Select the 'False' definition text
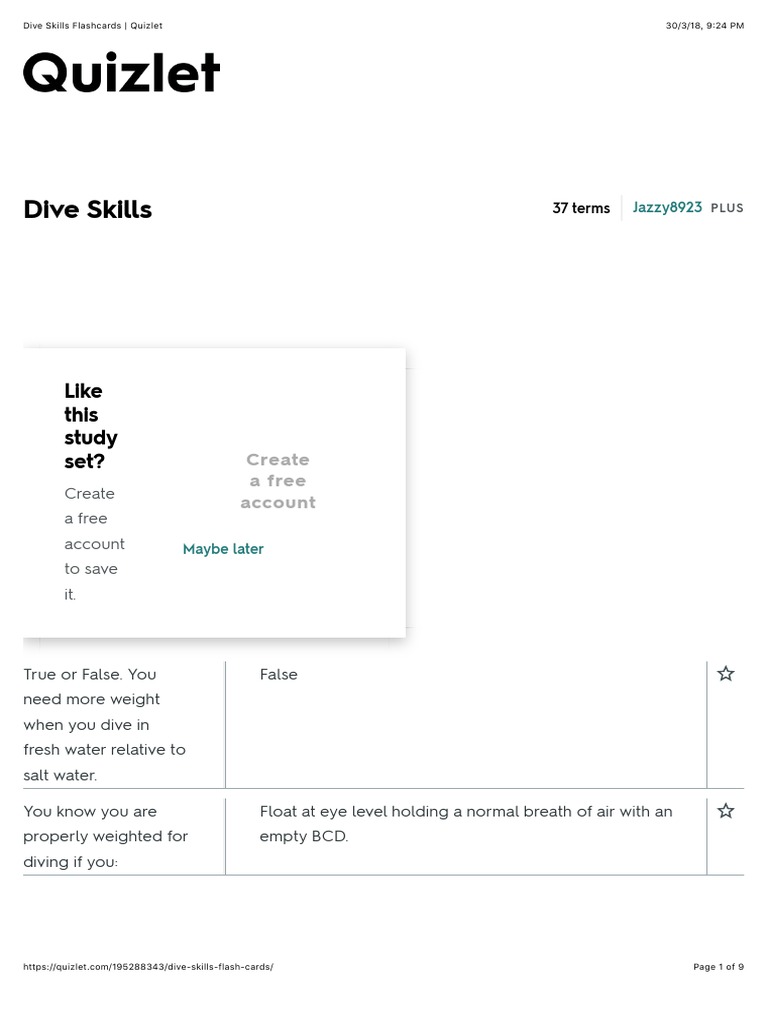 click(x=279, y=674)
